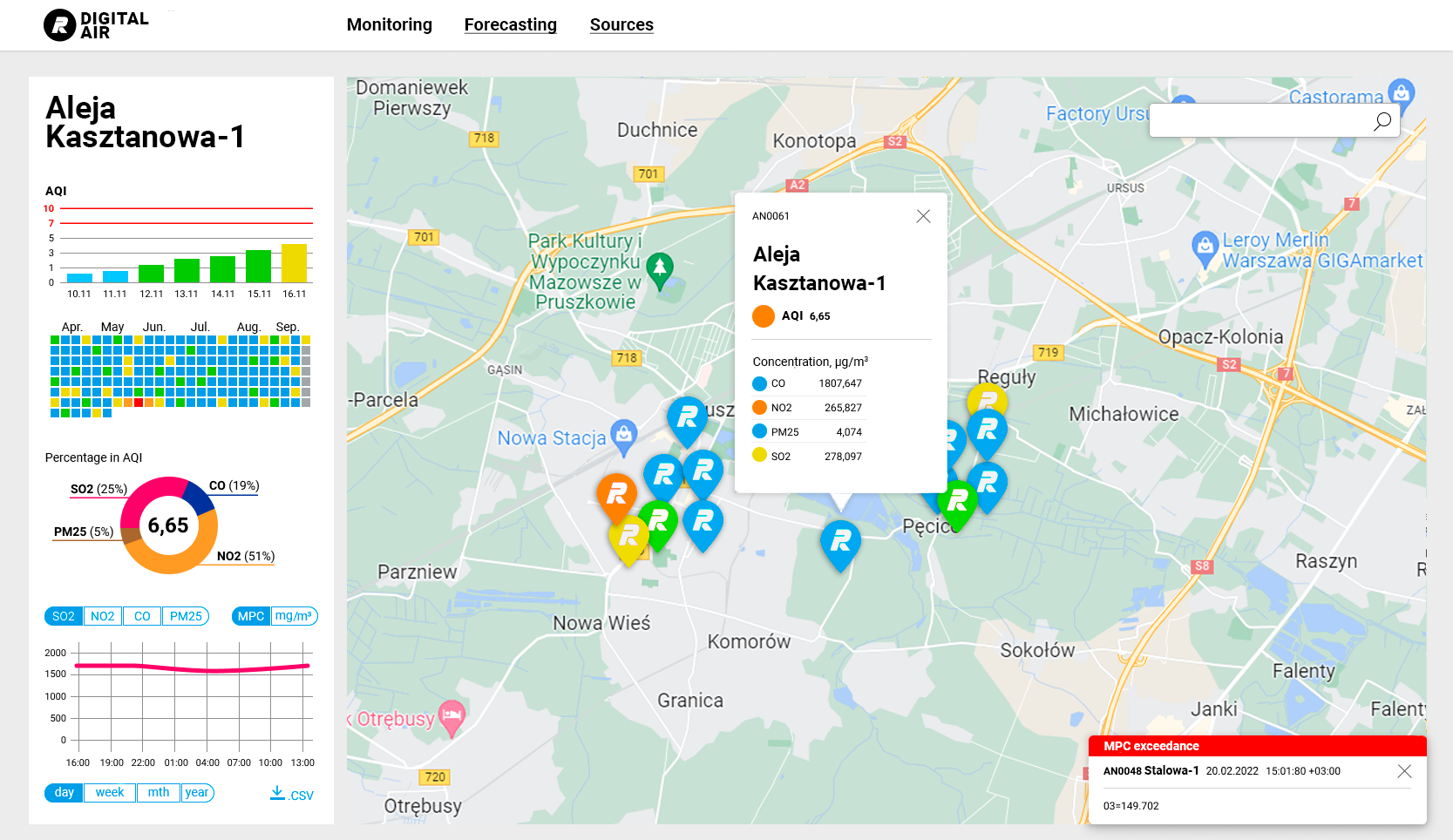Switch the chart to week view
This screenshot has height=840, width=1453.
(x=110, y=793)
